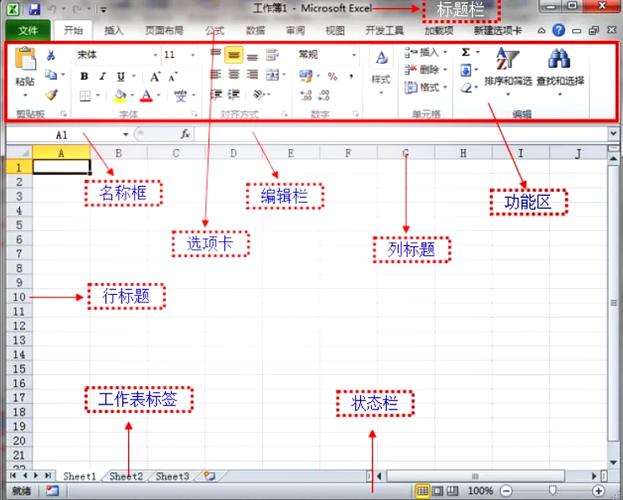The image size is (623, 500).
Task: Click the Copy icon
Action: [x=51, y=74]
